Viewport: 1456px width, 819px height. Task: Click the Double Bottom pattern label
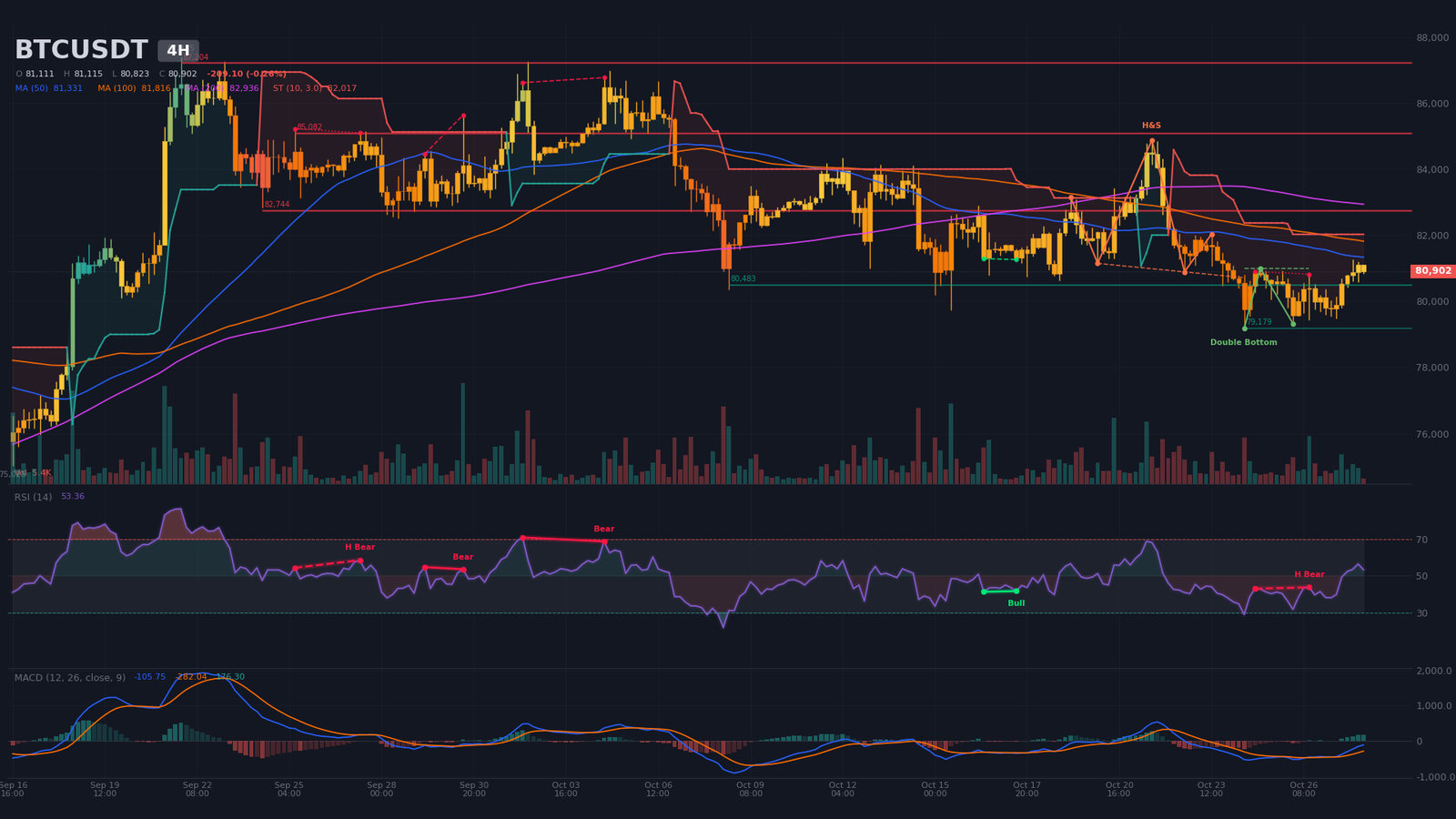coord(1243,343)
